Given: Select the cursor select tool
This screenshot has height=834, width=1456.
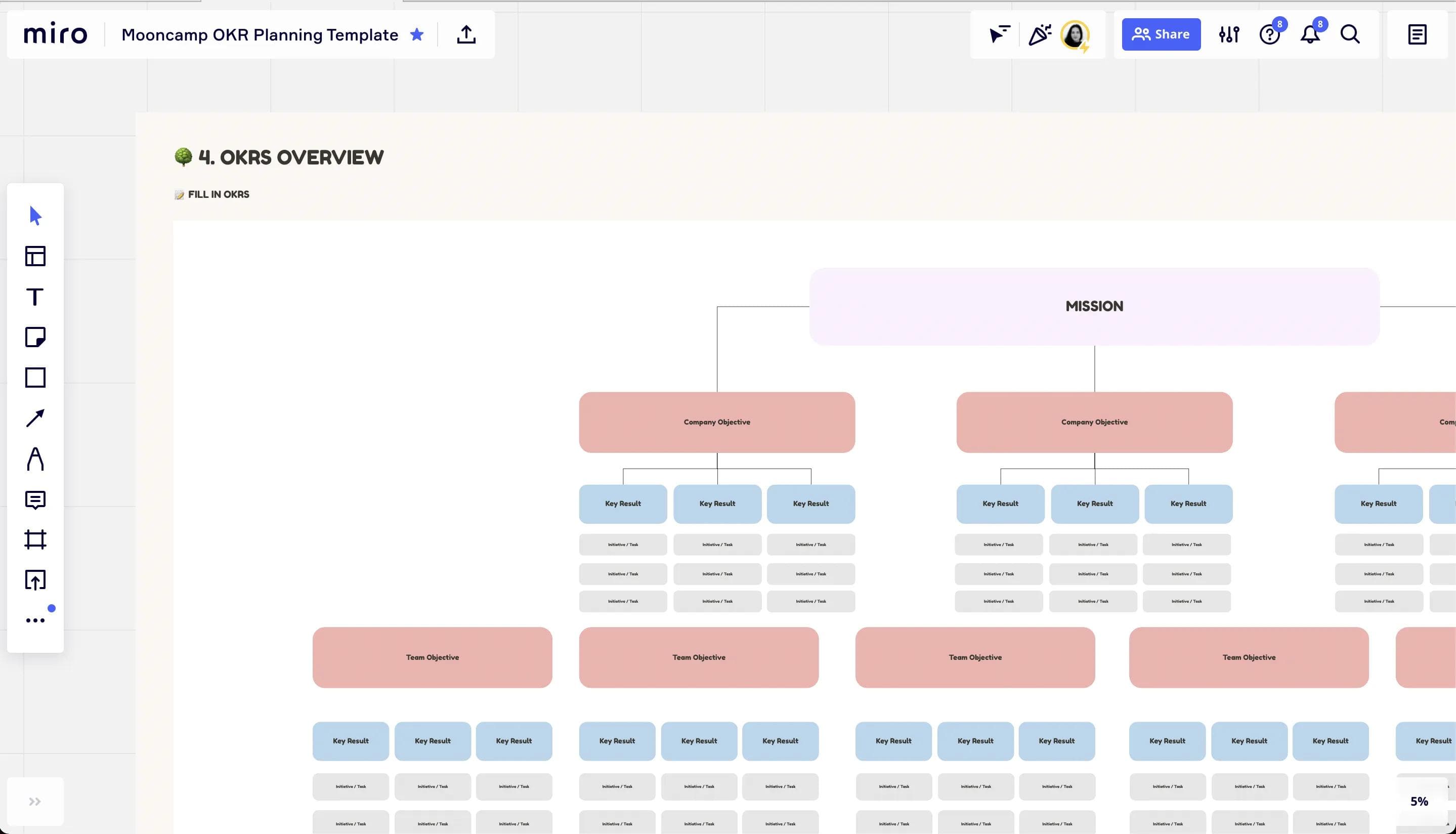Looking at the screenshot, I should point(35,216).
